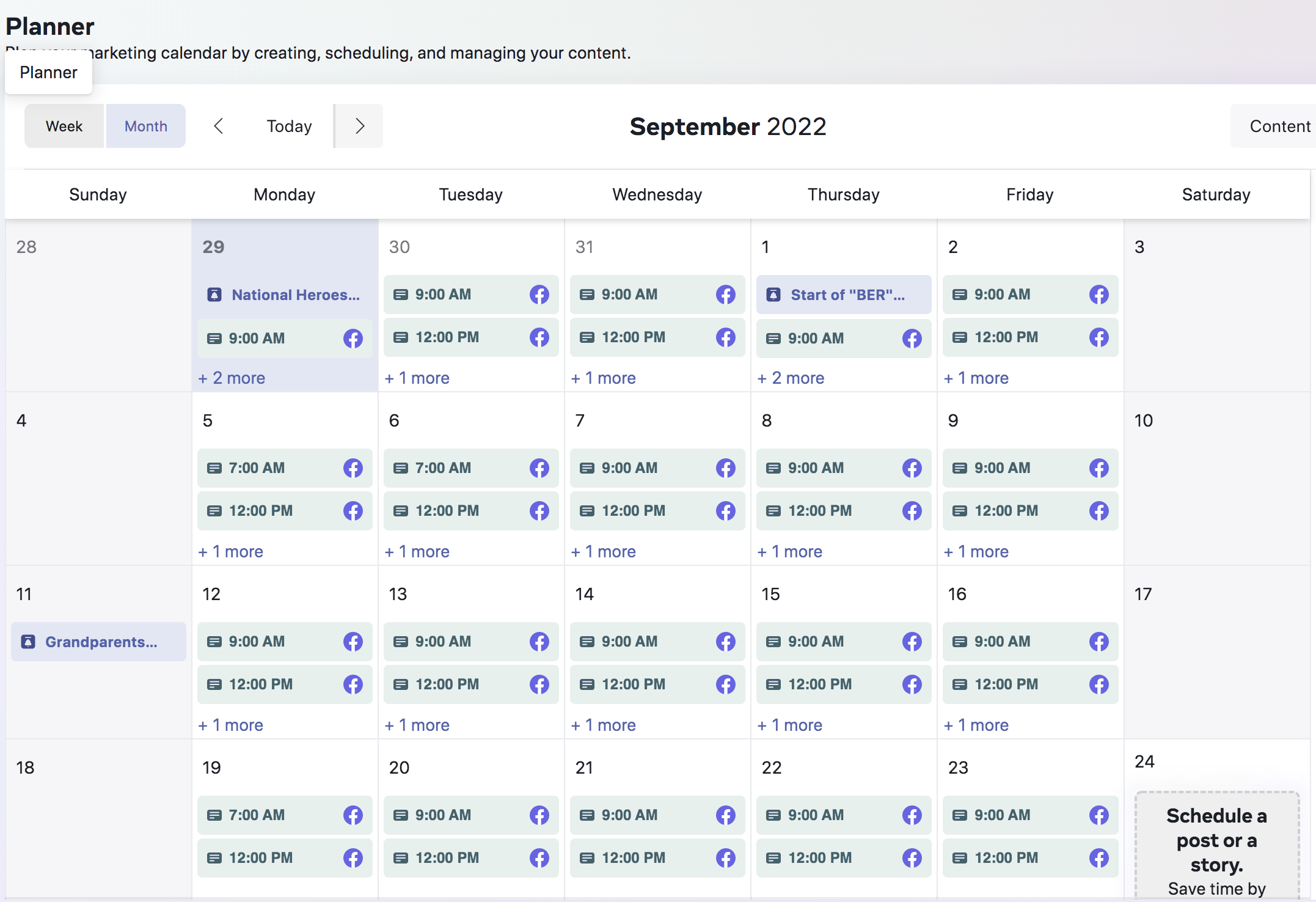Expand "+ 2 more" on August 29

pos(232,378)
